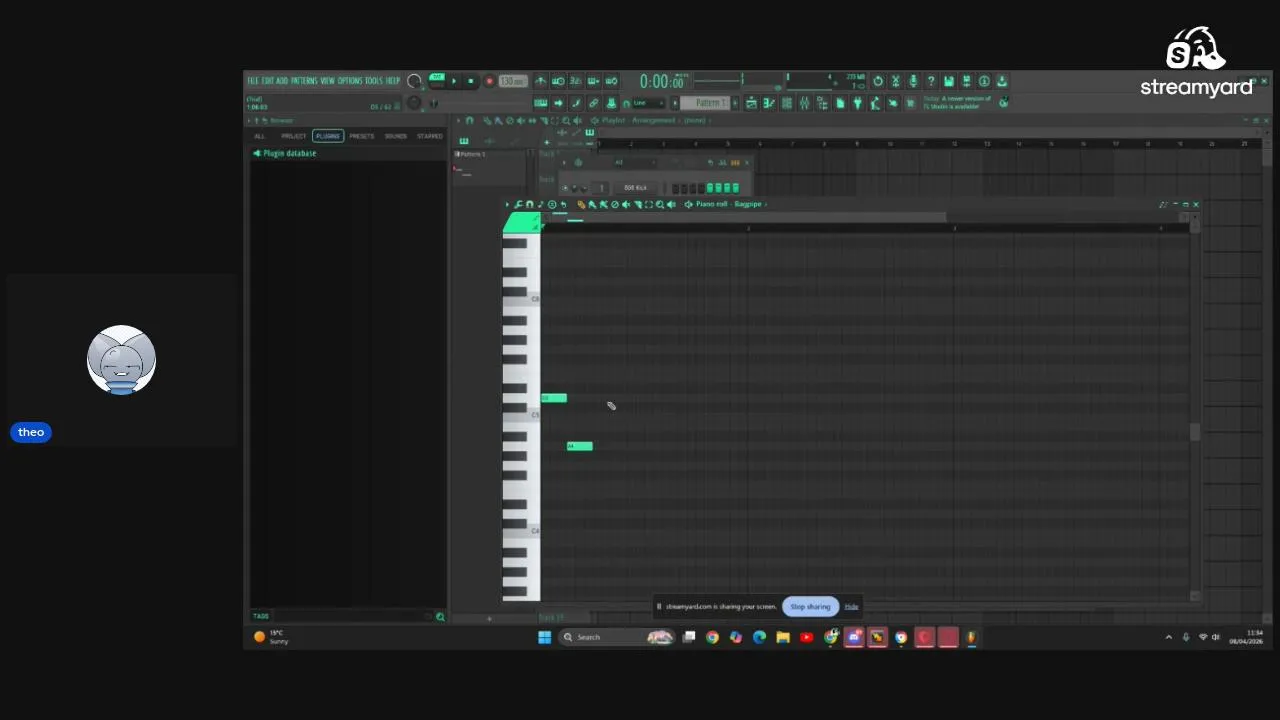Show hidden system tray icons
The height and width of the screenshot is (720, 1280).
1168,637
